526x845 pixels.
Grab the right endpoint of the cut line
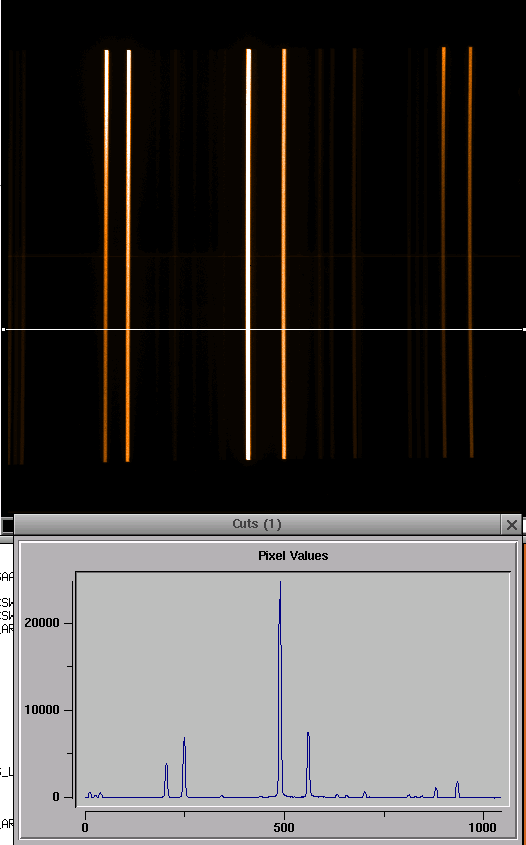(523, 329)
